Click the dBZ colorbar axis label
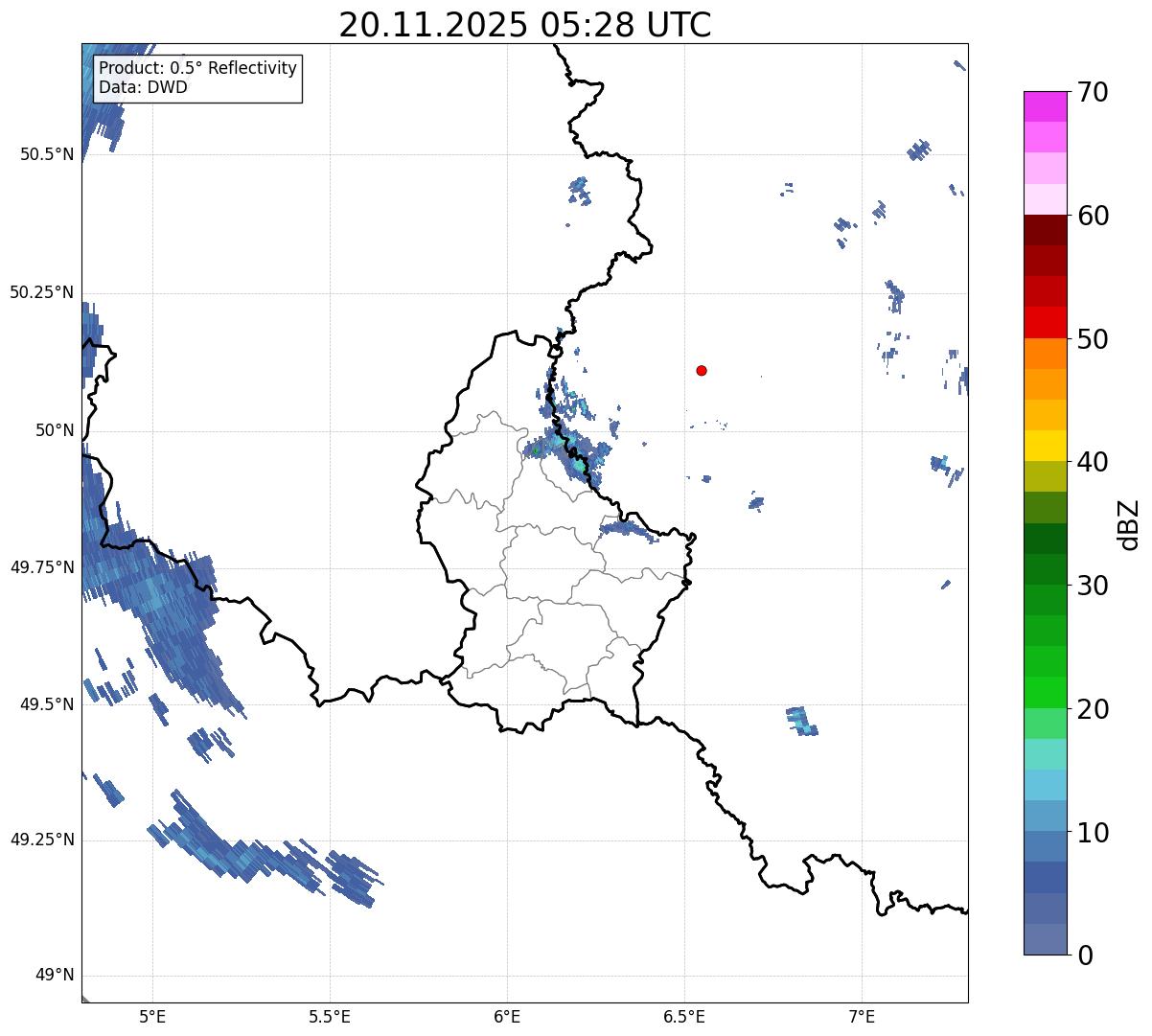The width and height of the screenshot is (1152, 1036). (1129, 523)
